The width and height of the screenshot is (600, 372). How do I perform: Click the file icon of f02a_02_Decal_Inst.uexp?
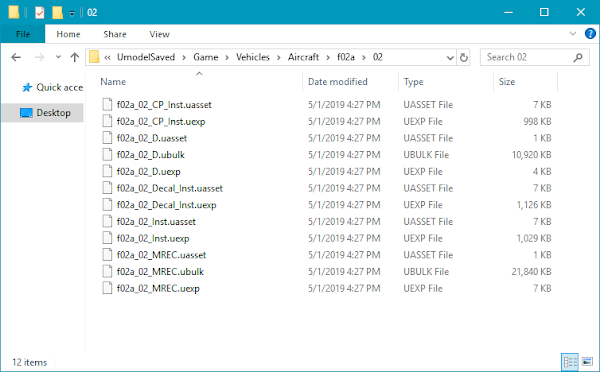click(107, 205)
